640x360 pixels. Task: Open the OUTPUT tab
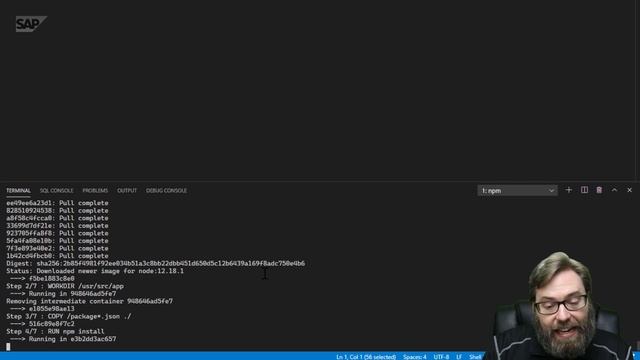pos(127,191)
